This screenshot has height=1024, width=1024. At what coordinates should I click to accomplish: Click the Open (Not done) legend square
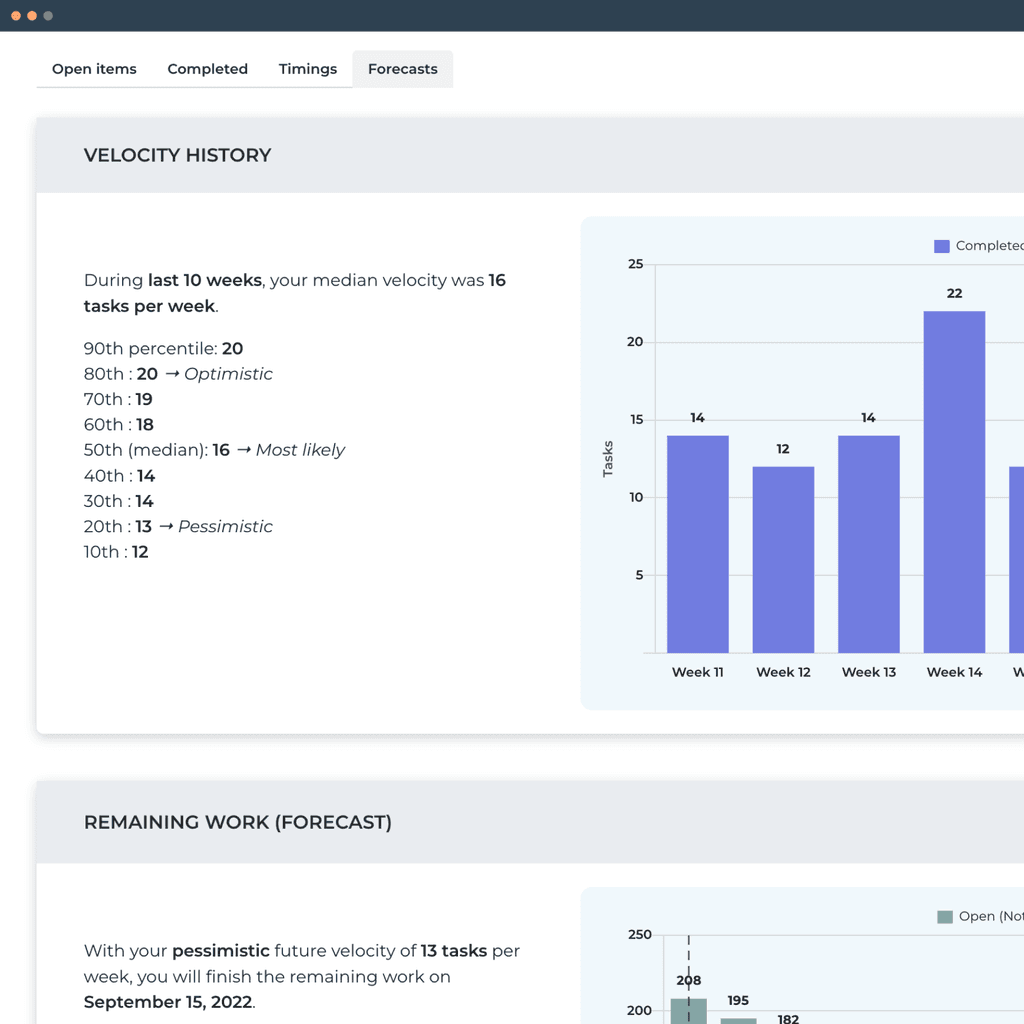(x=947, y=916)
